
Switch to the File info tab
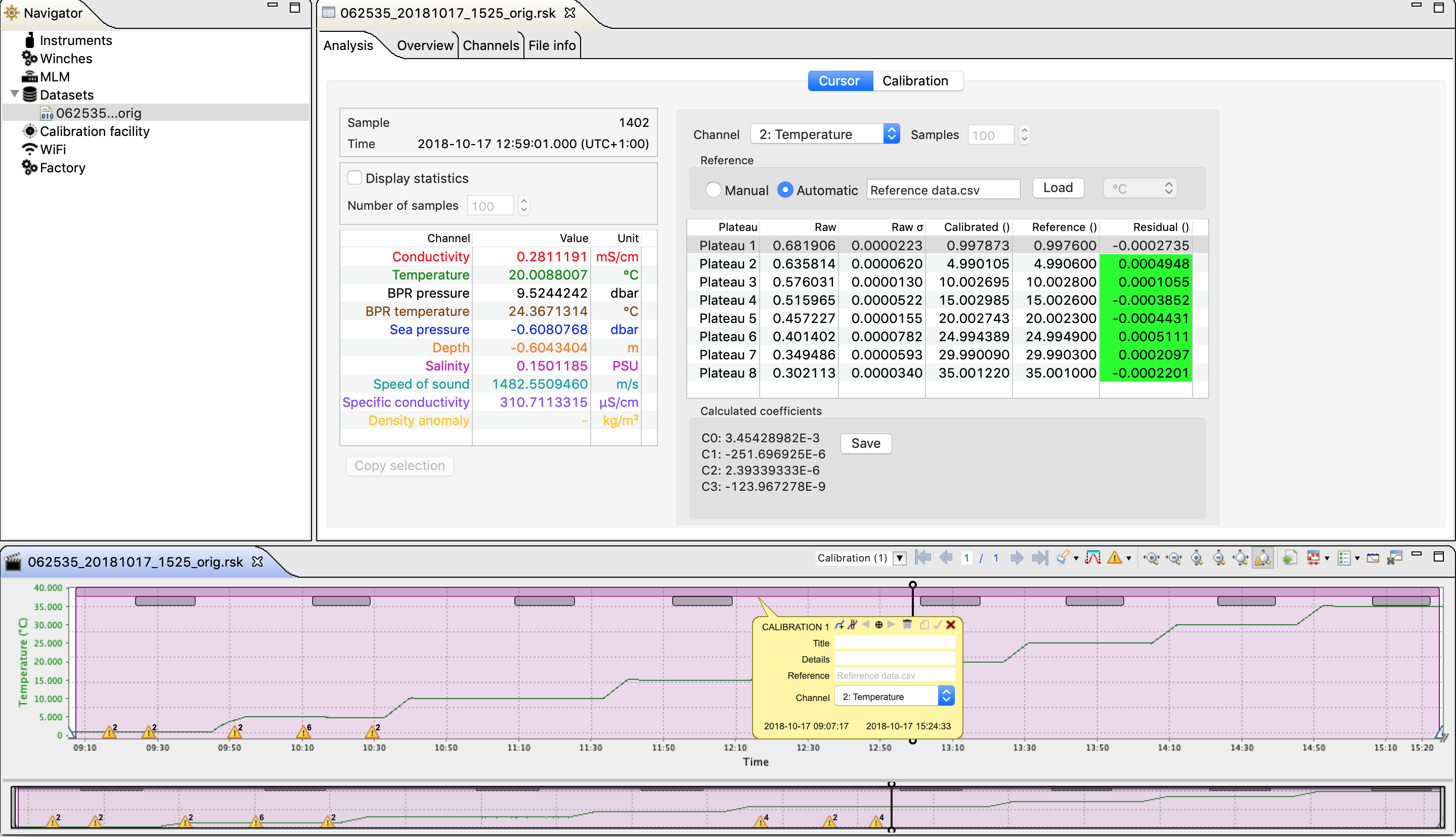click(x=551, y=45)
